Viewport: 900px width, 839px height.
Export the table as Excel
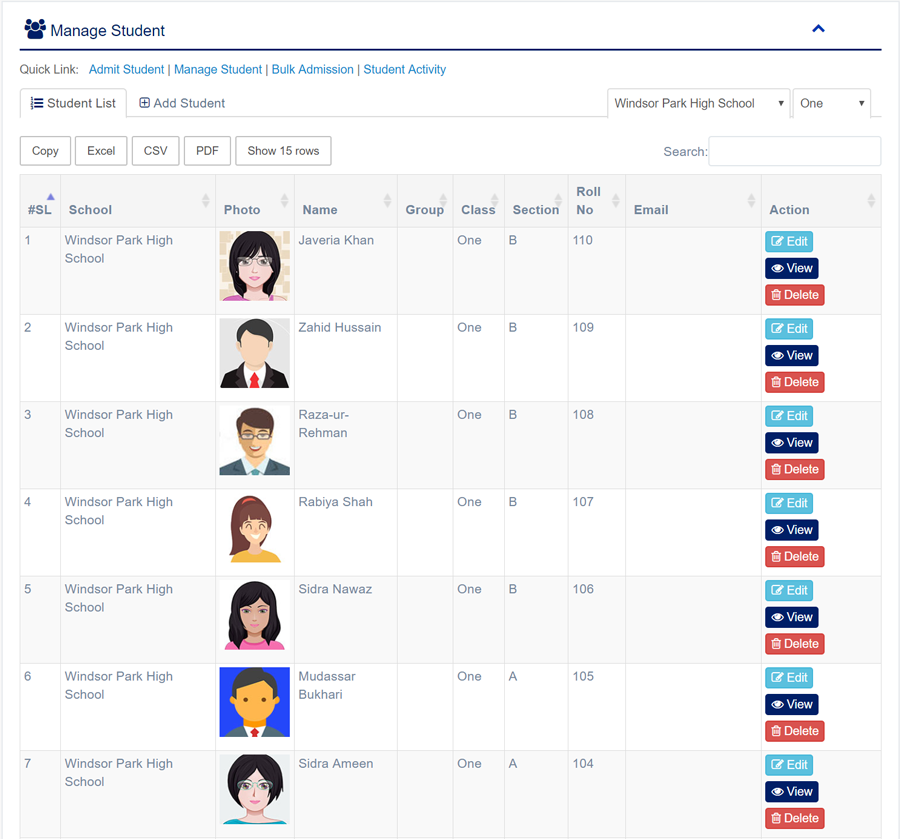click(101, 151)
